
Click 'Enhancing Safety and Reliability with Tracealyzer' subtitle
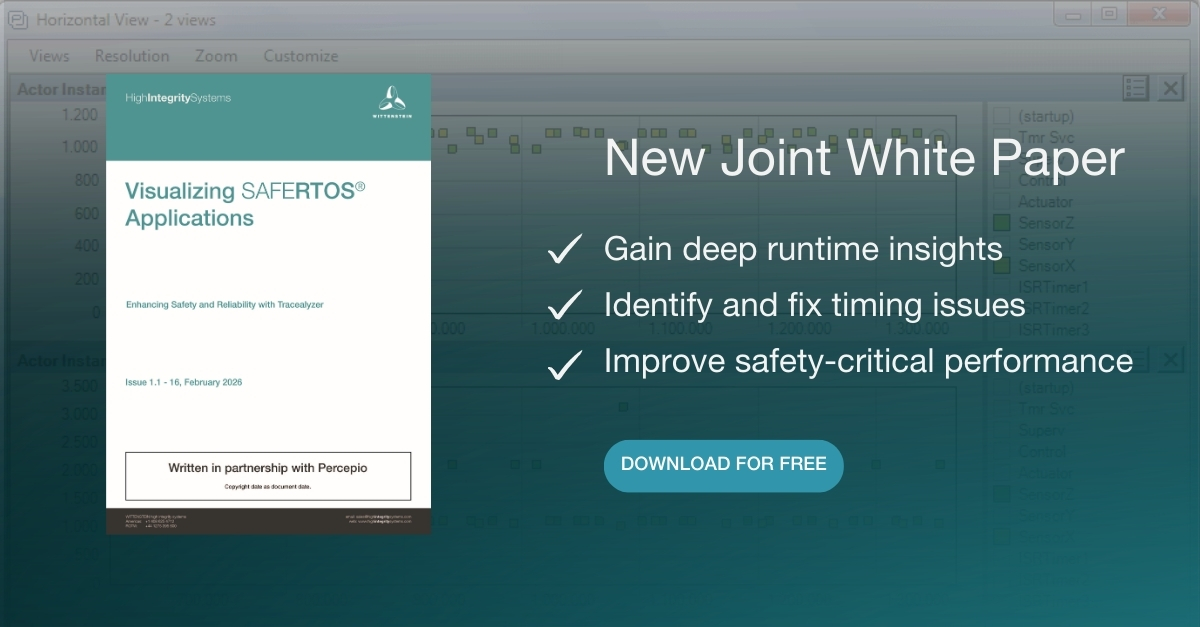pyautogui.click(x=224, y=304)
